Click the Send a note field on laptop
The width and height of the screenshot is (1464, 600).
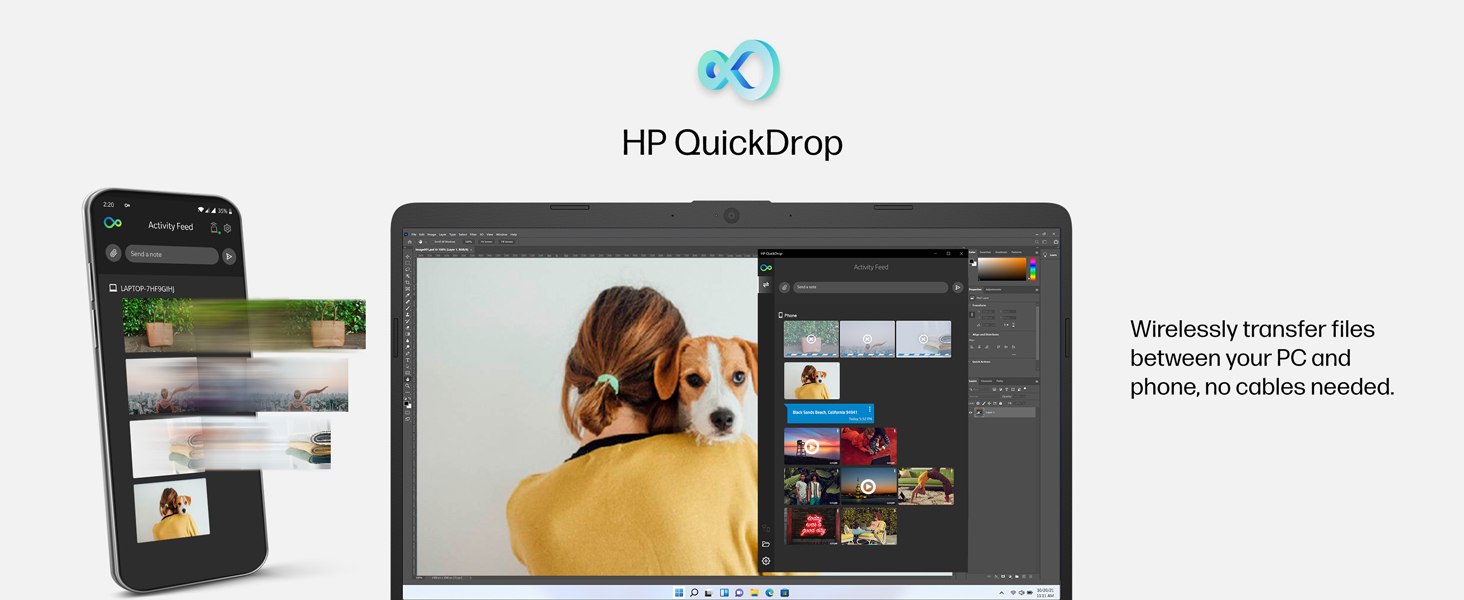click(870, 287)
